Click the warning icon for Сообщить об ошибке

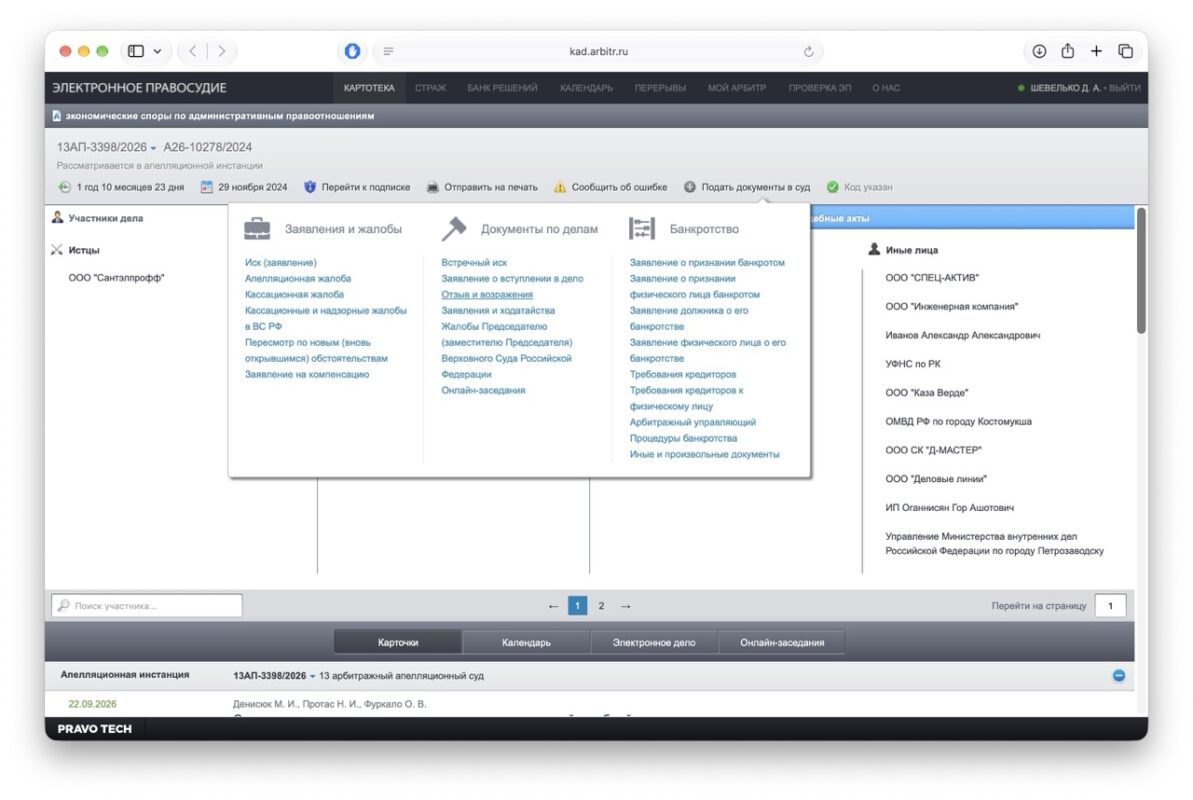[x=560, y=186]
